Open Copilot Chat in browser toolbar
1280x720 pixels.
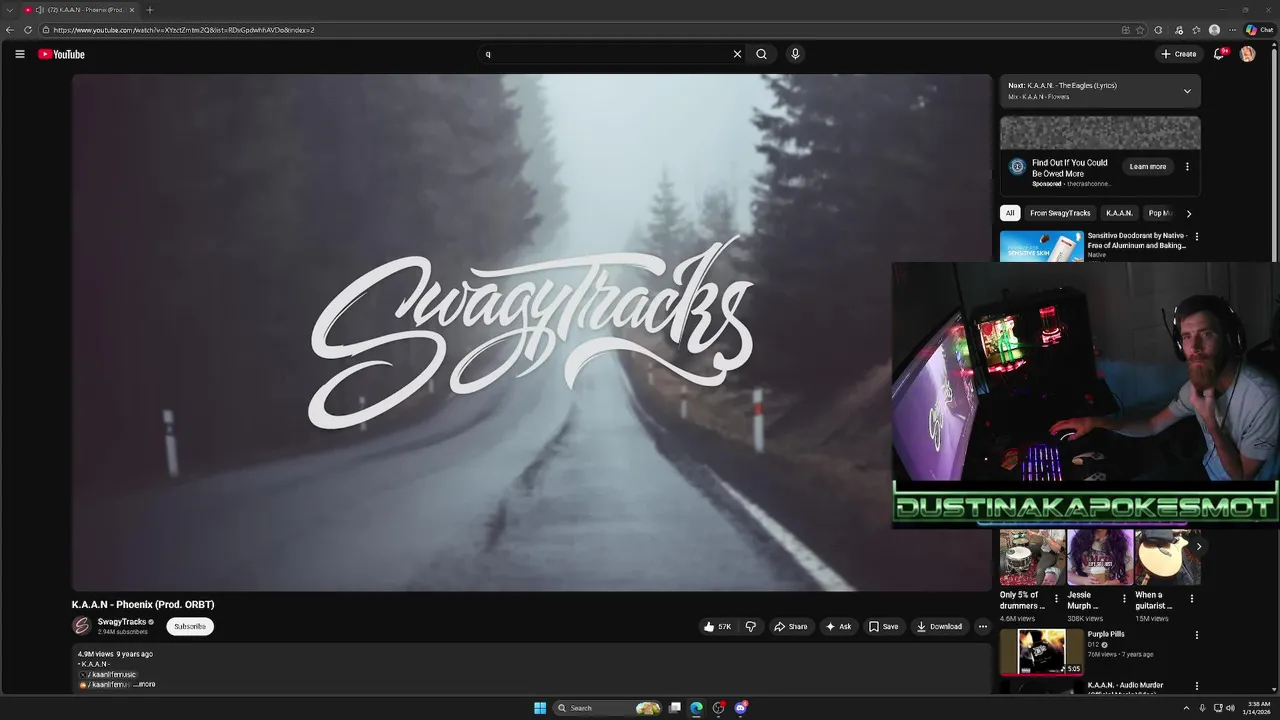1259,30
